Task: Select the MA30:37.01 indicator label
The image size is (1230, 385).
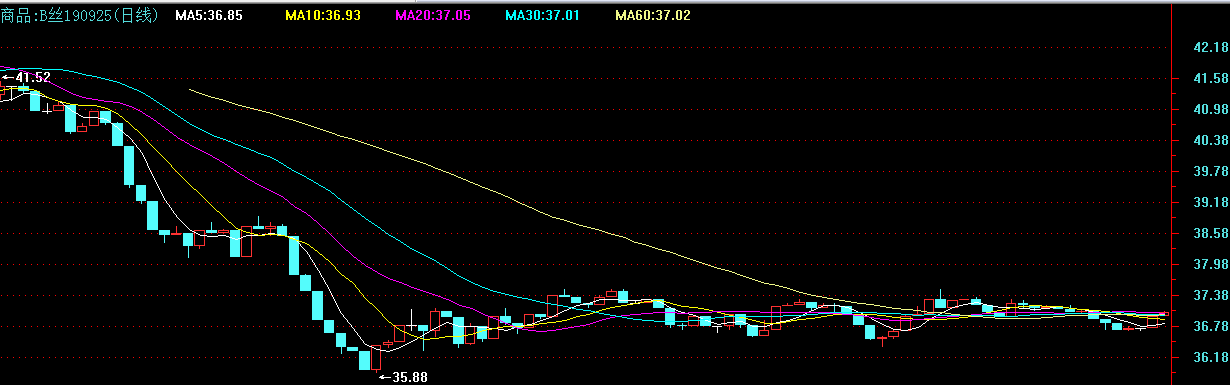Action: click(543, 15)
